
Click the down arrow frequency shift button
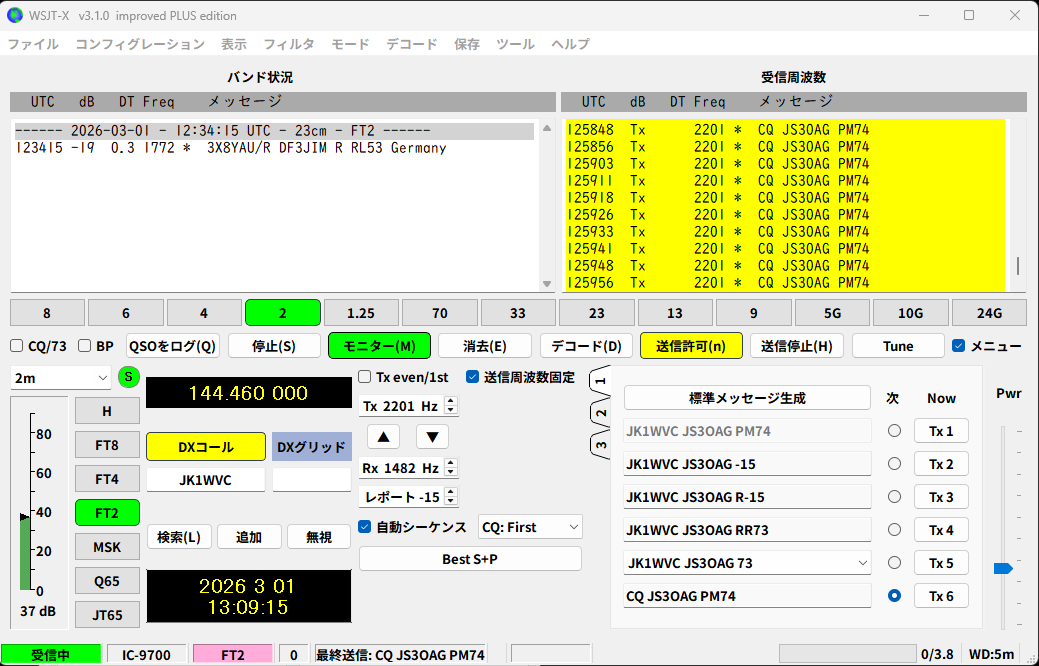[x=432, y=437]
